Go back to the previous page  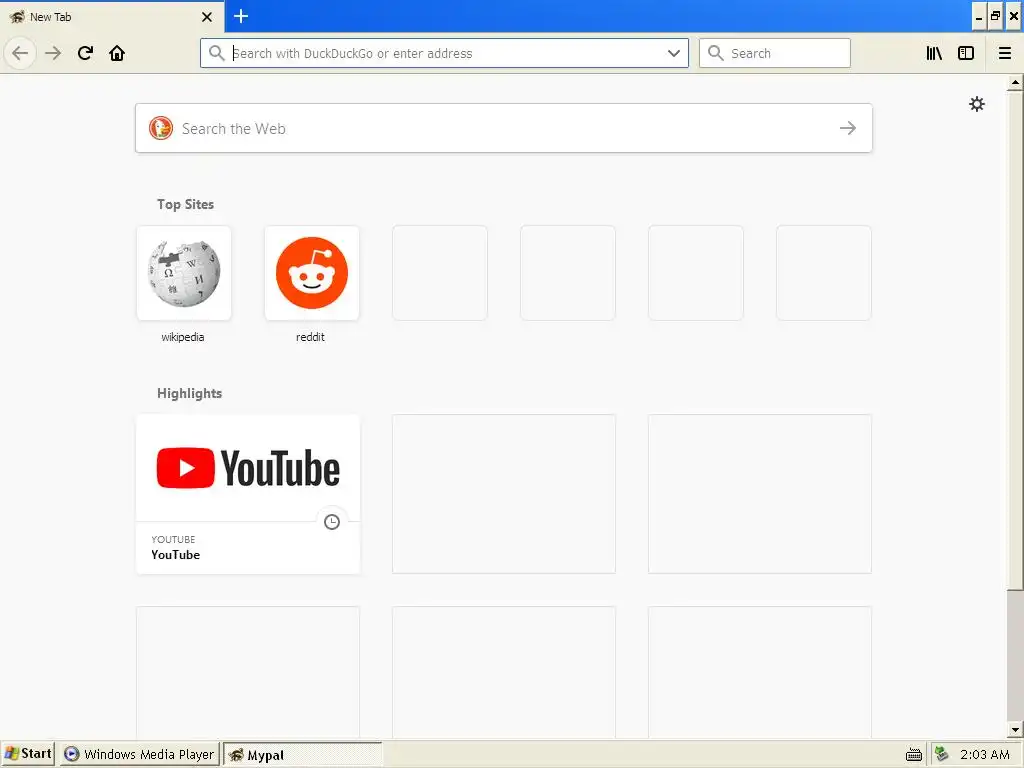20,53
